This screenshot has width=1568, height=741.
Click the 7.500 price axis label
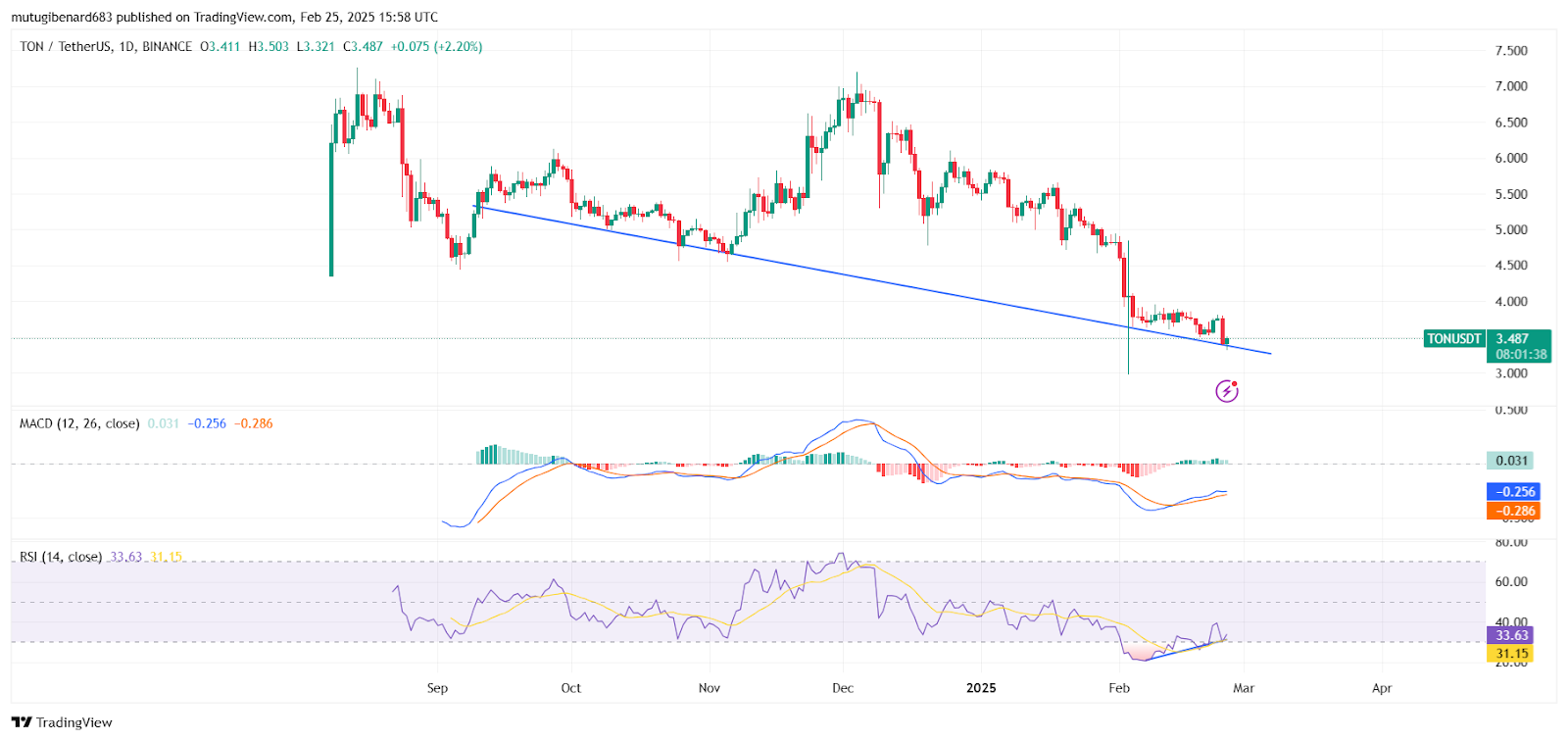[x=1511, y=51]
